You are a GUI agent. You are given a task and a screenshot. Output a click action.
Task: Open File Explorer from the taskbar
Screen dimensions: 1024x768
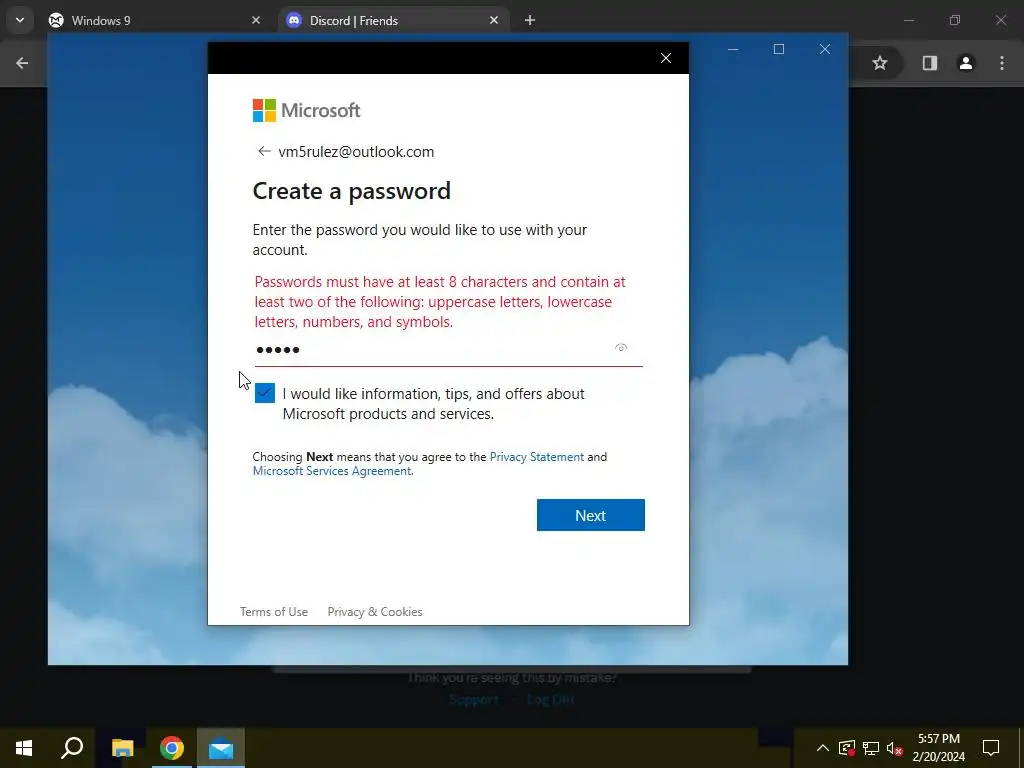coord(122,748)
